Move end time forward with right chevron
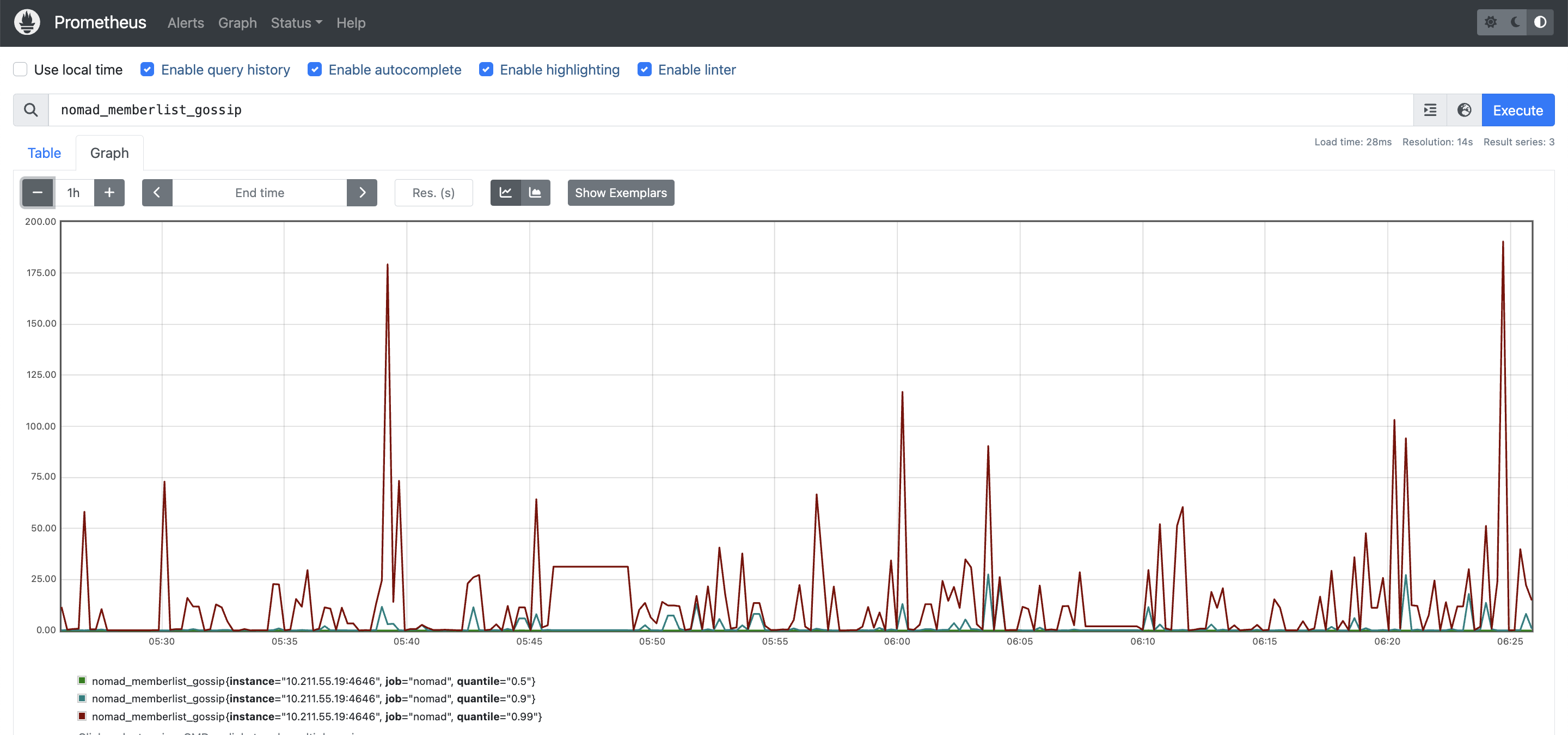 click(362, 193)
